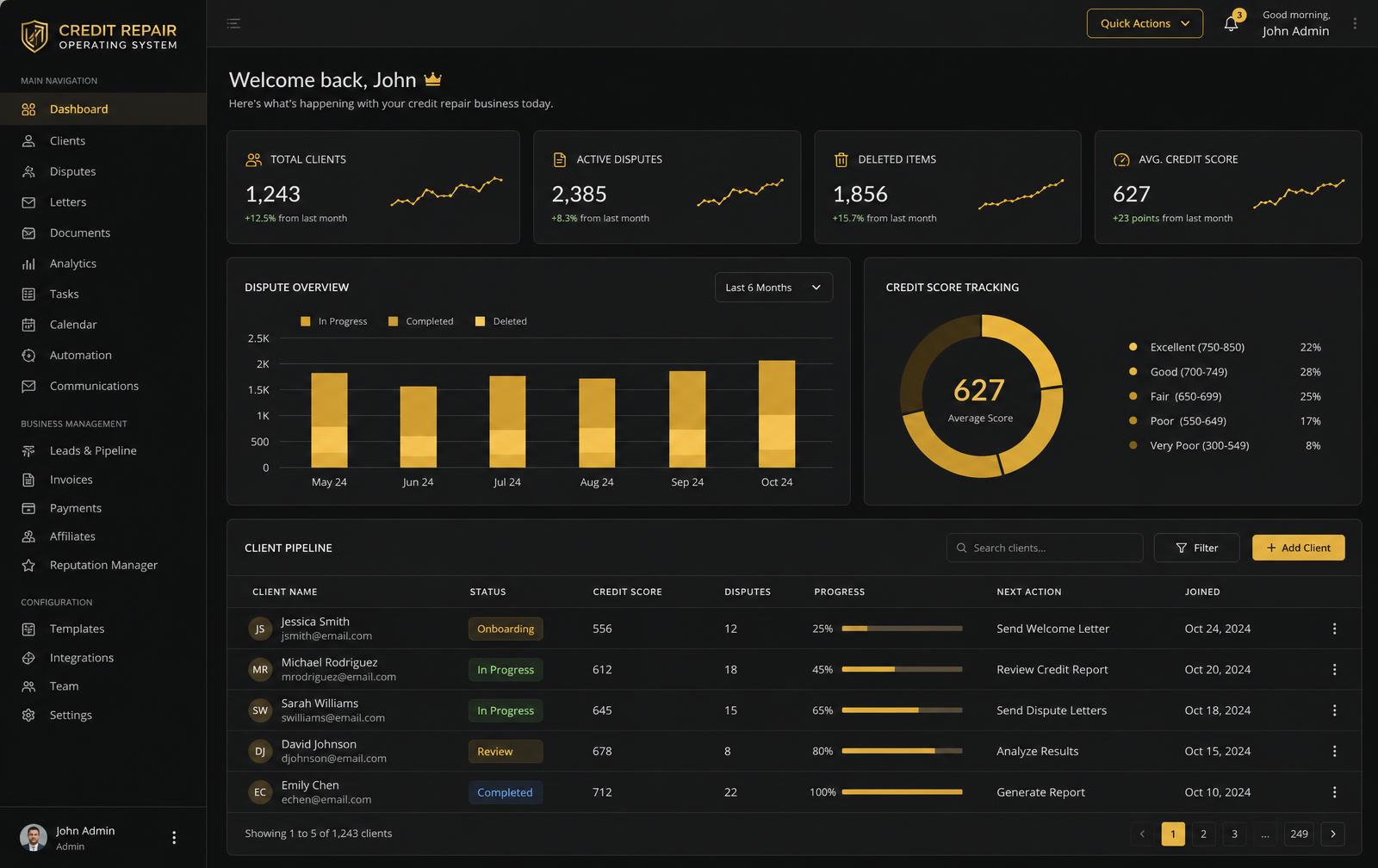Toggle Completed series in chart legend

coord(421,321)
